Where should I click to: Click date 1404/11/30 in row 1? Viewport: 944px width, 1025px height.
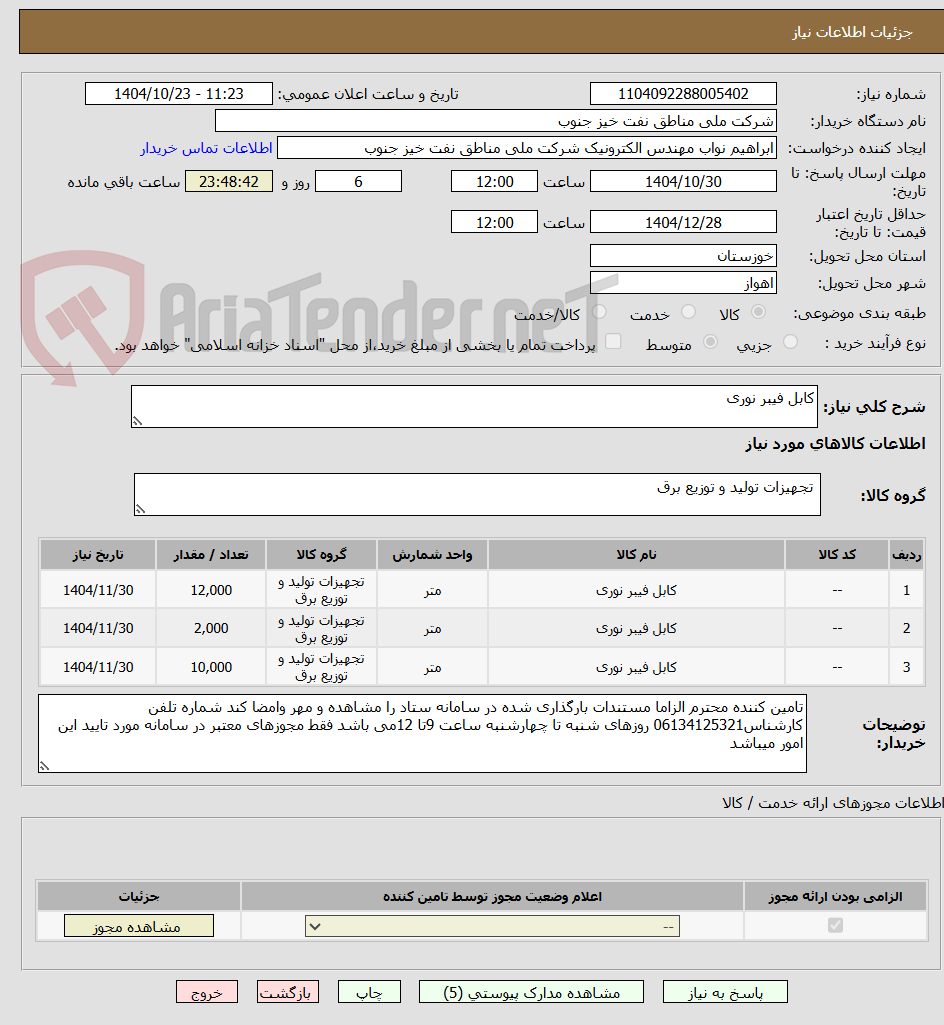[x=98, y=590]
